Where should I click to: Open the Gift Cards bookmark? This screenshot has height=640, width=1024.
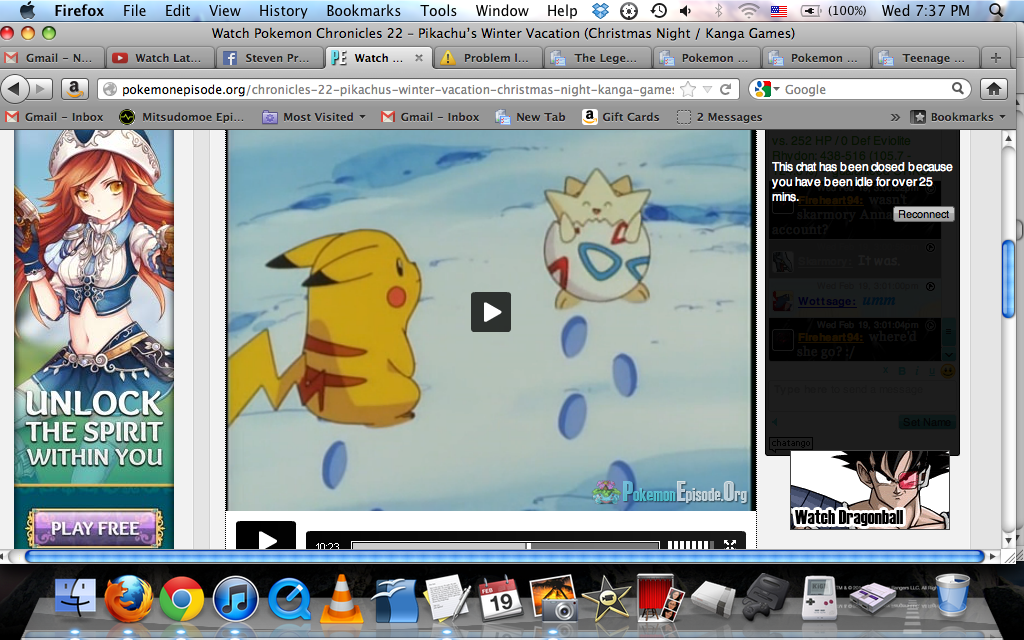click(620, 117)
